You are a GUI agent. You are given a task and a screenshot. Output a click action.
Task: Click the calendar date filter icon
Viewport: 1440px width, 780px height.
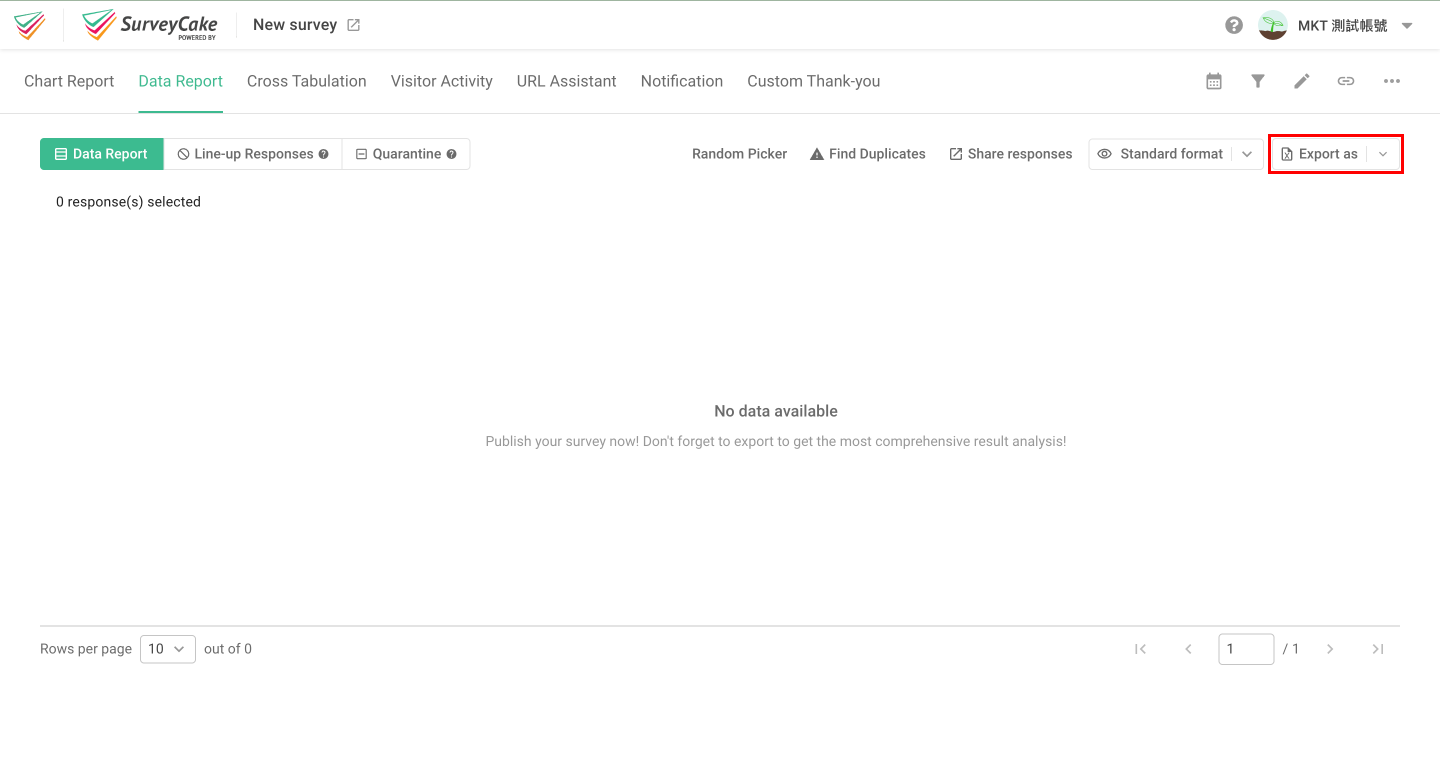[x=1214, y=81]
